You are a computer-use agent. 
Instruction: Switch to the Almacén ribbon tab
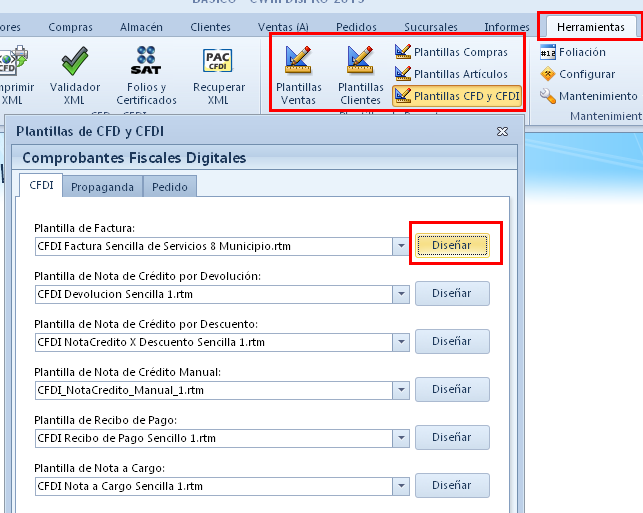[141, 27]
